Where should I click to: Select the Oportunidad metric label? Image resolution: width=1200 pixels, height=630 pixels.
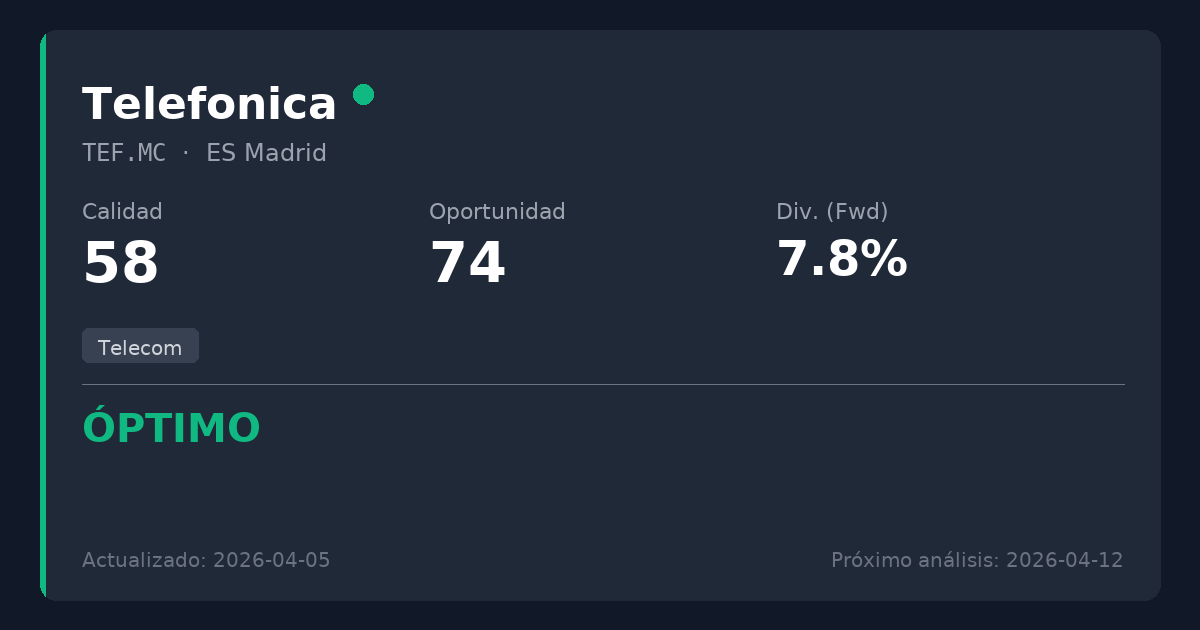tap(497, 212)
